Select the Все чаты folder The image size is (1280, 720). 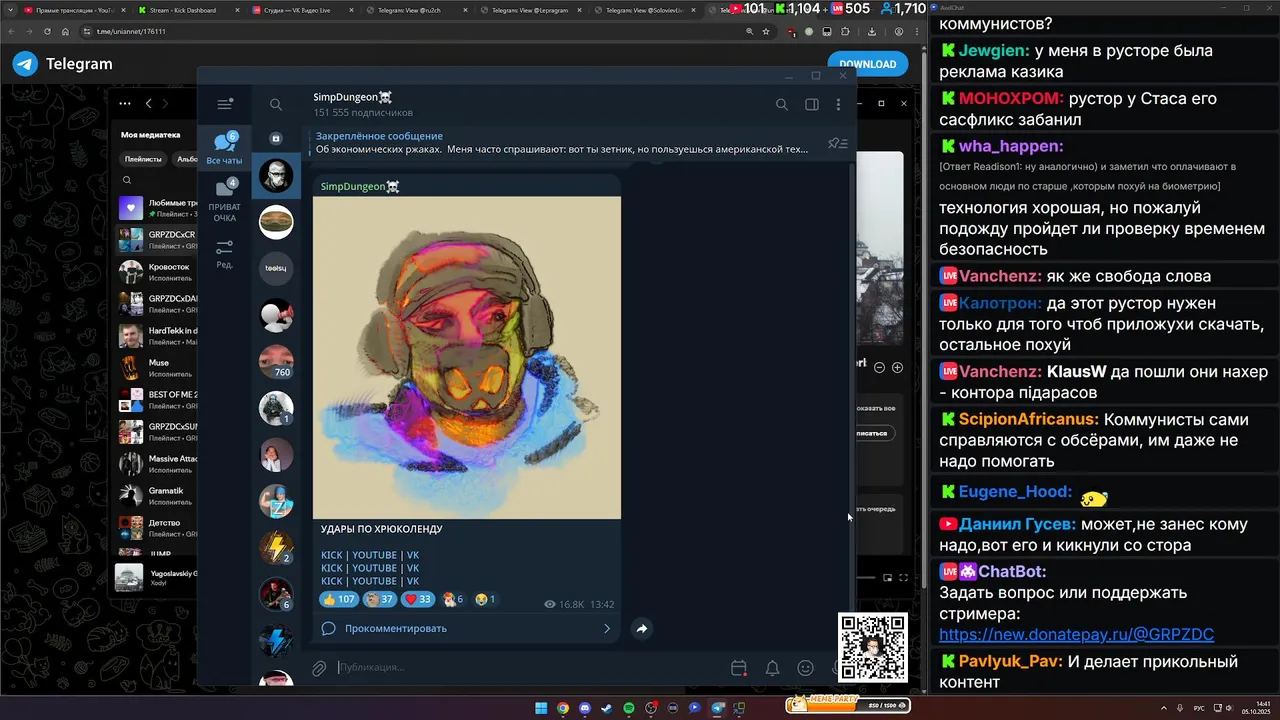tap(225, 148)
